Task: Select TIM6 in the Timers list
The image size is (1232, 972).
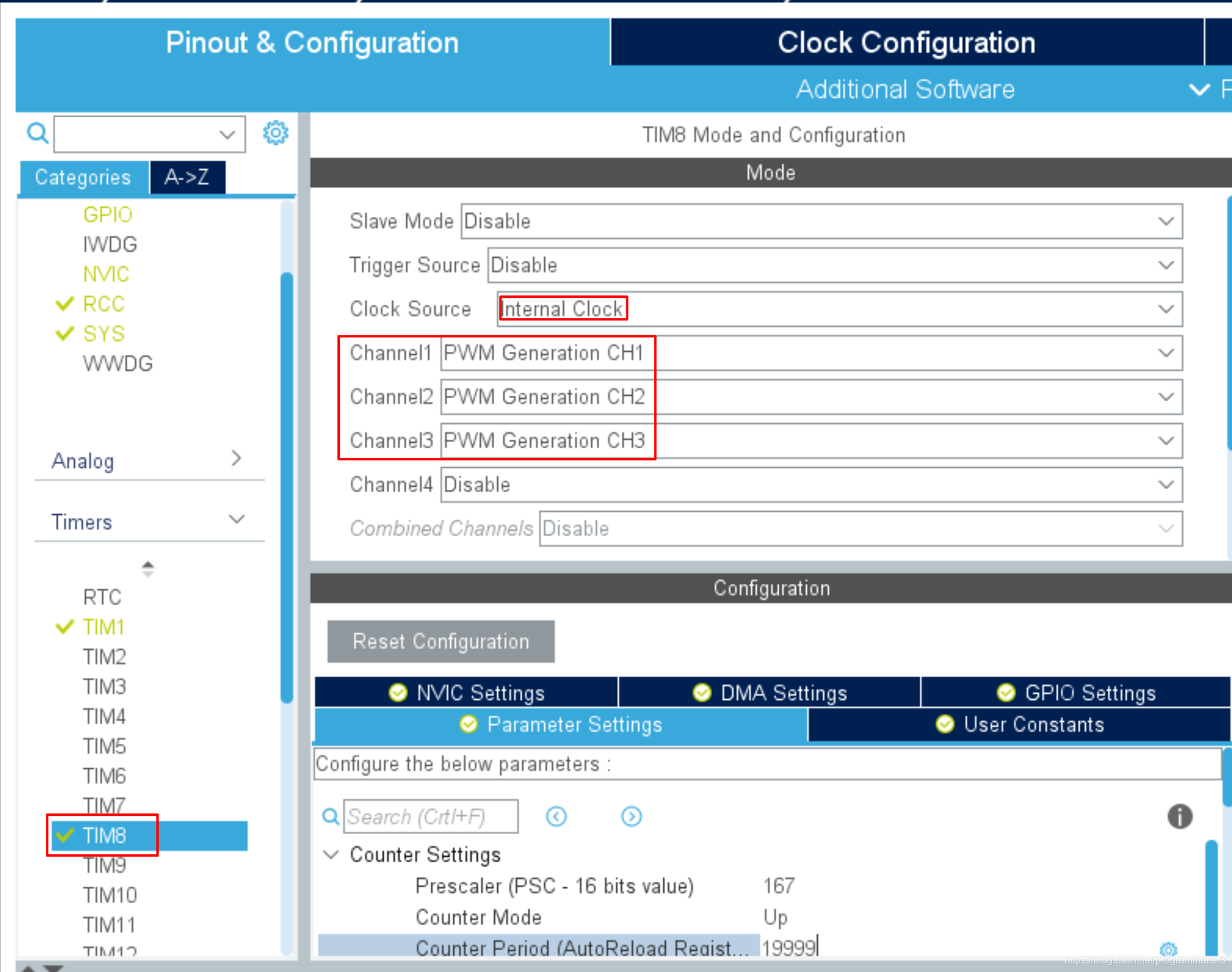Action: (x=105, y=776)
